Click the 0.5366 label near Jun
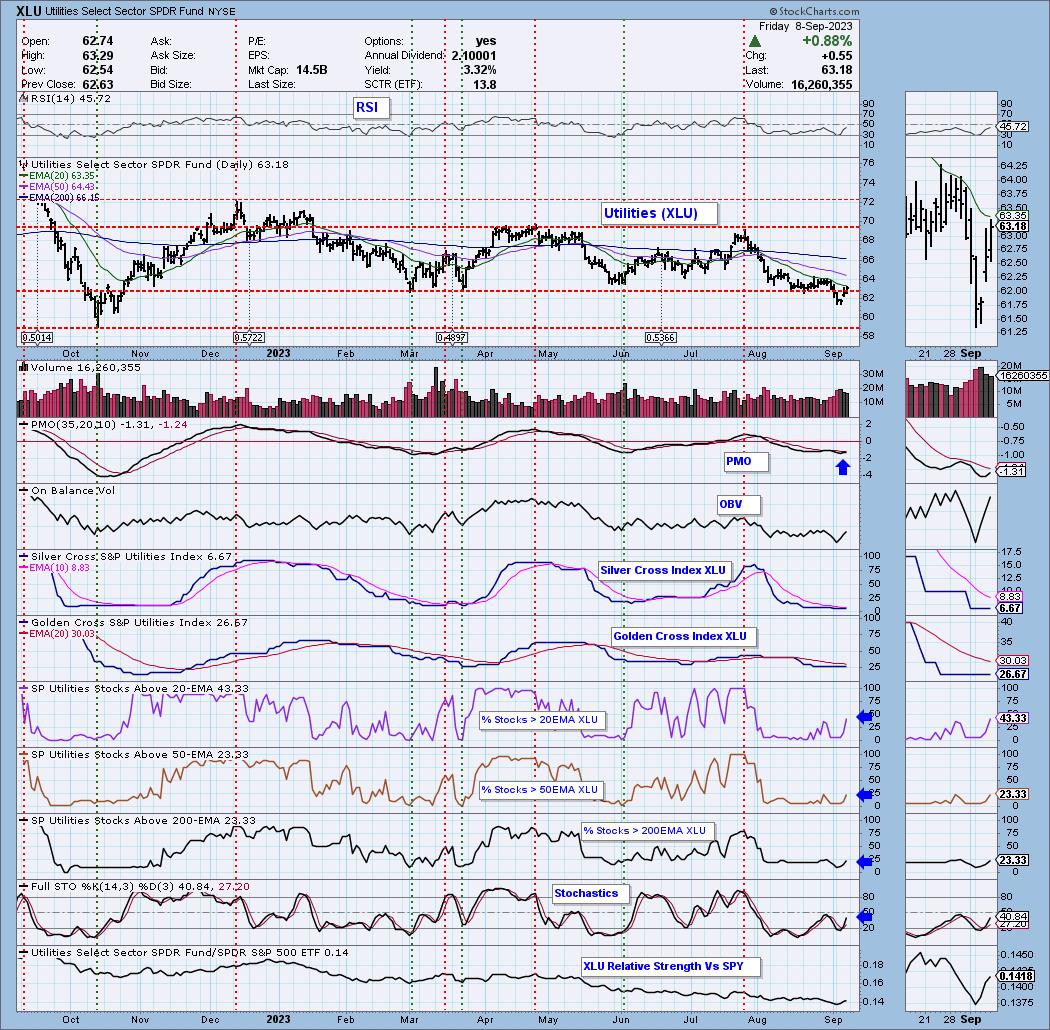Viewport: 1050px width, 1030px height. 660,338
